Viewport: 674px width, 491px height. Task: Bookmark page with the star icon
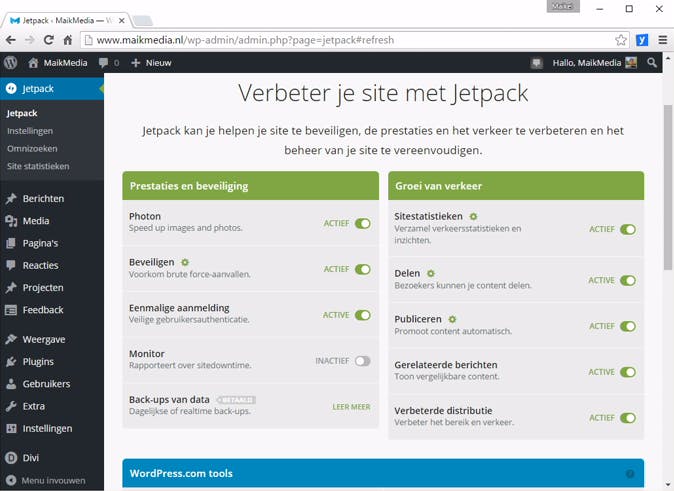(620, 40)
